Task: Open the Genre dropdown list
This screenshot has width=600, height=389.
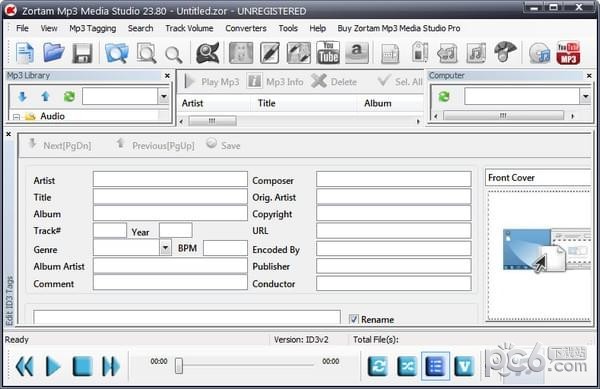Action: (165, 248)
